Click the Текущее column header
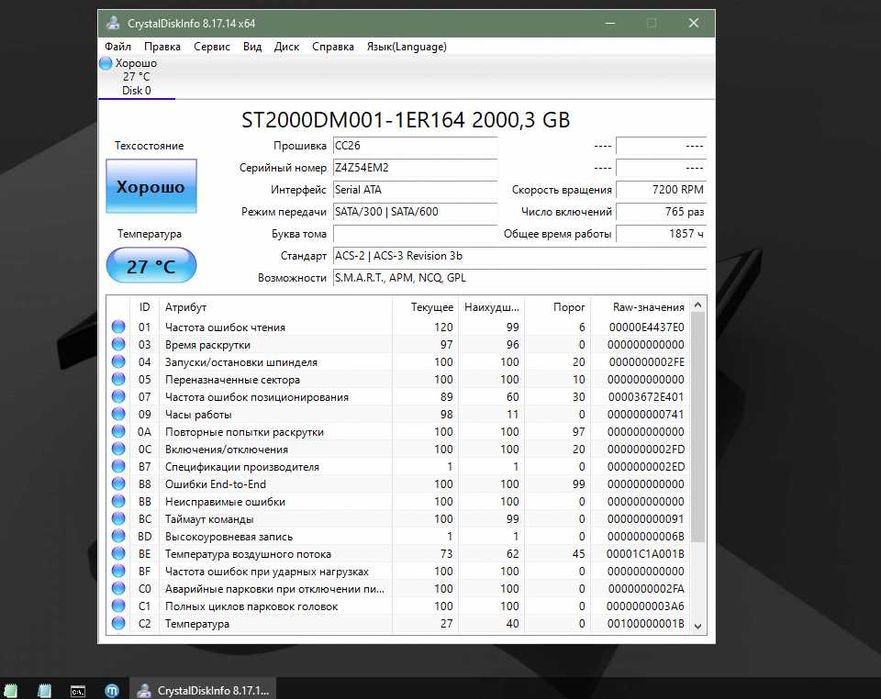Viewport: 881px width, 699px height. point(425,307)
